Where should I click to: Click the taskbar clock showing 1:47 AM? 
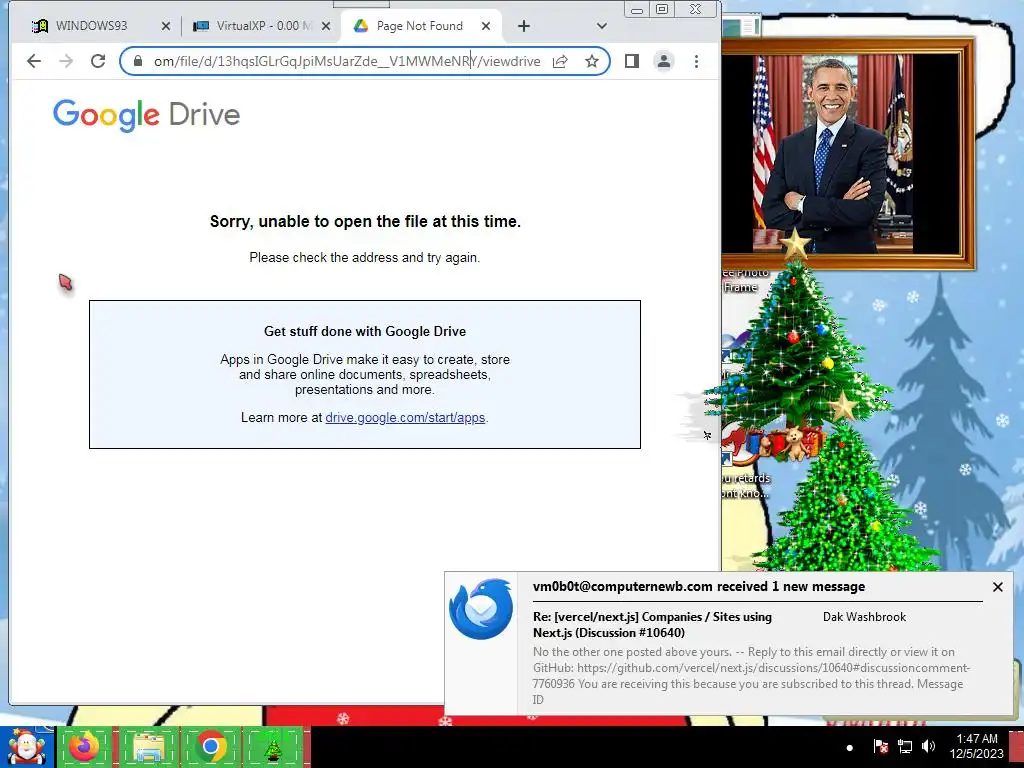click(976, 746)
